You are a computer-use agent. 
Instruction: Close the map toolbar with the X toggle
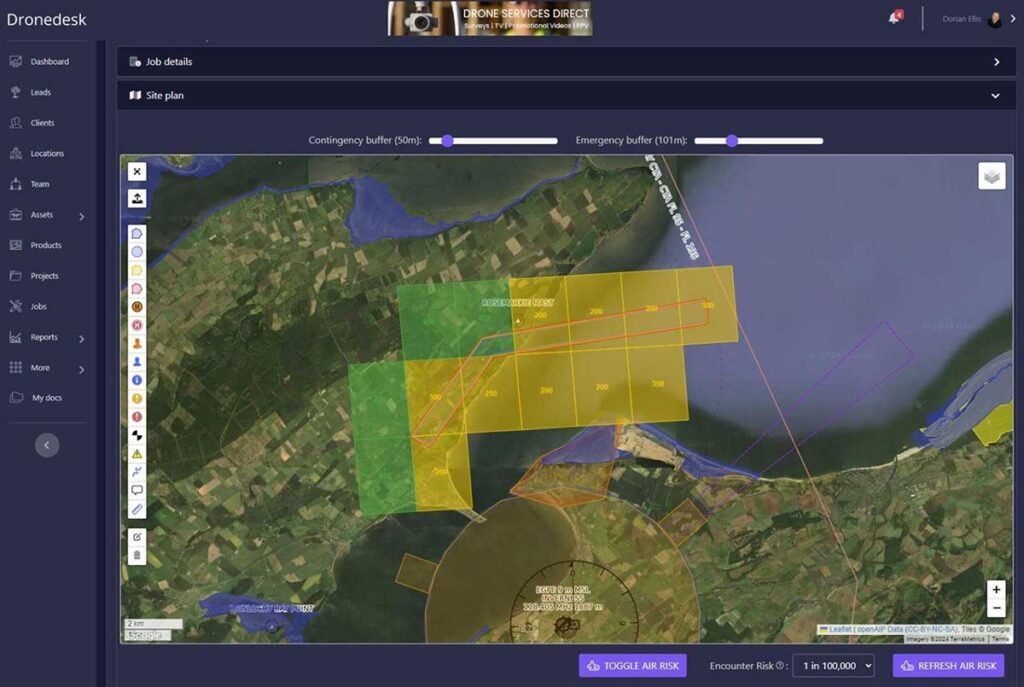click(138, 171)
